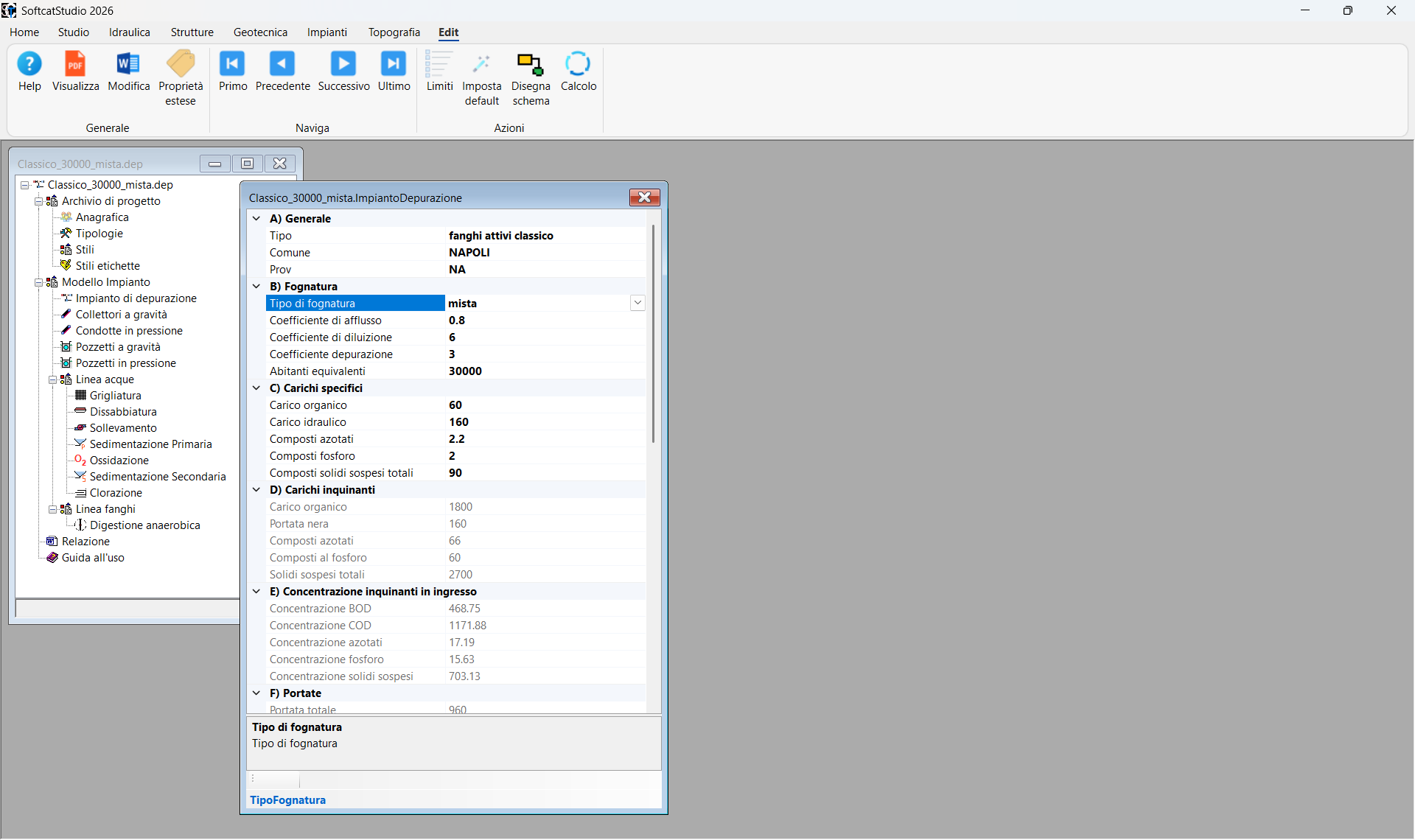Switch to Topografia tab

[x=394, y=32]
